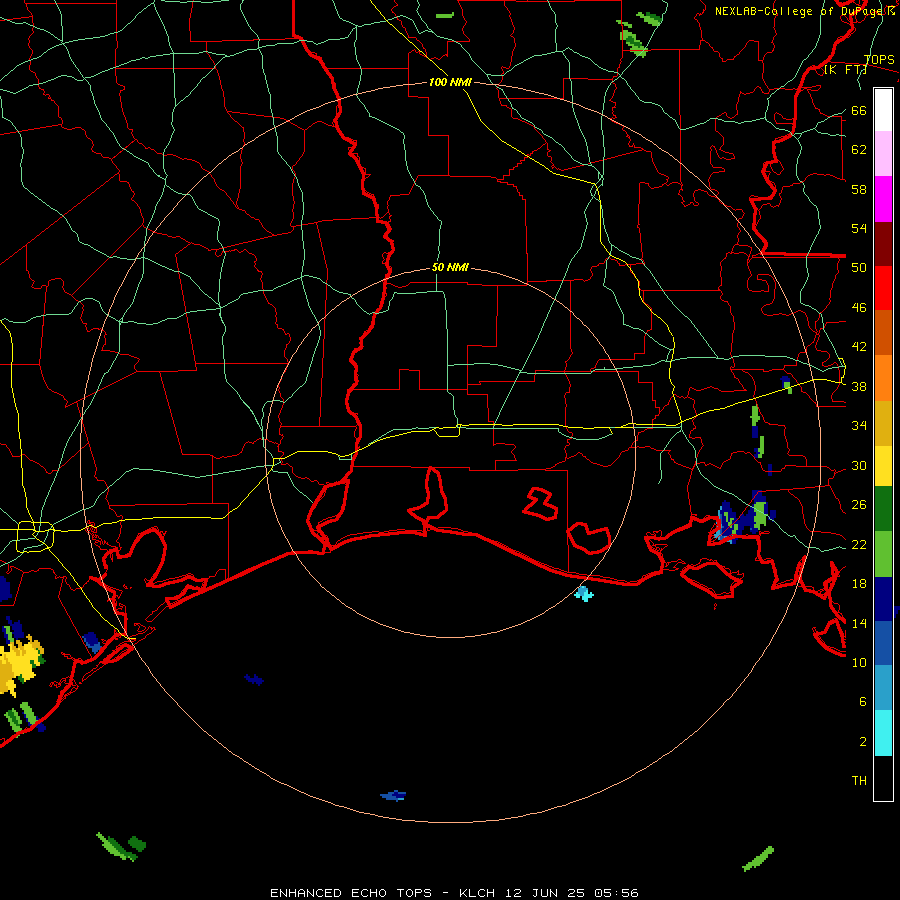The image size is (900, 900).
Task: Pick the navy blue legend swatch
Action: pos(883,599)
